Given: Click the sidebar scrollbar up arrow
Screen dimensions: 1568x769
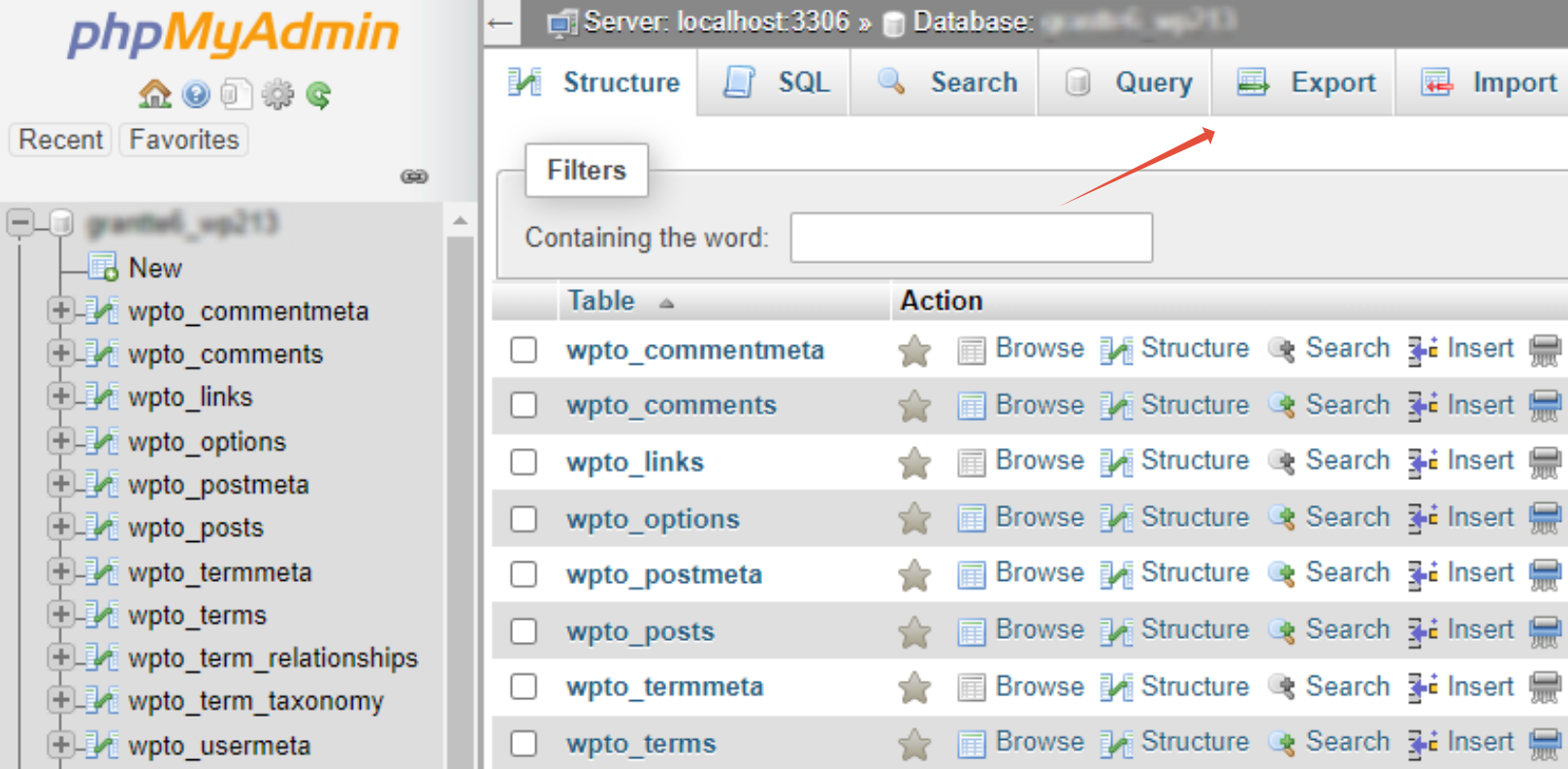Looking at the screenshot, I should tap(461, 222).
